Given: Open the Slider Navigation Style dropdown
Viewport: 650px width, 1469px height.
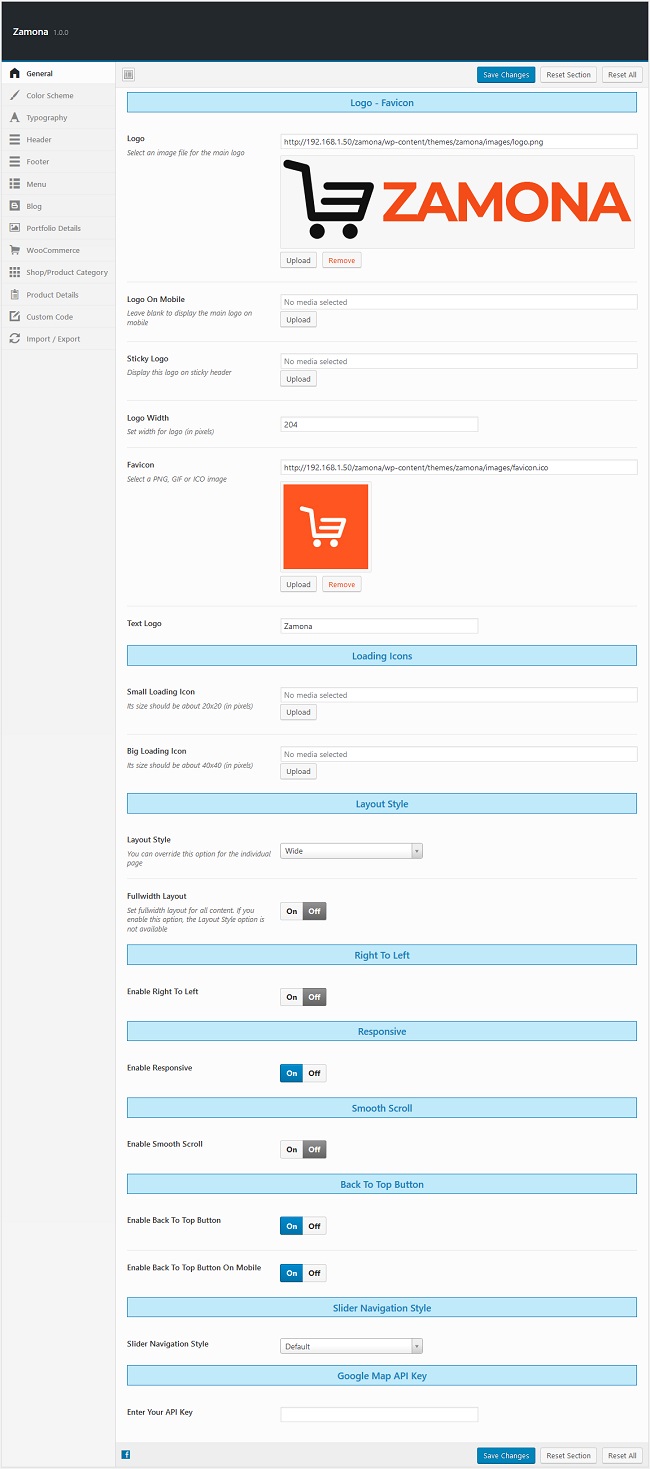Looking at the screenshot, I should click(352, 1346).
